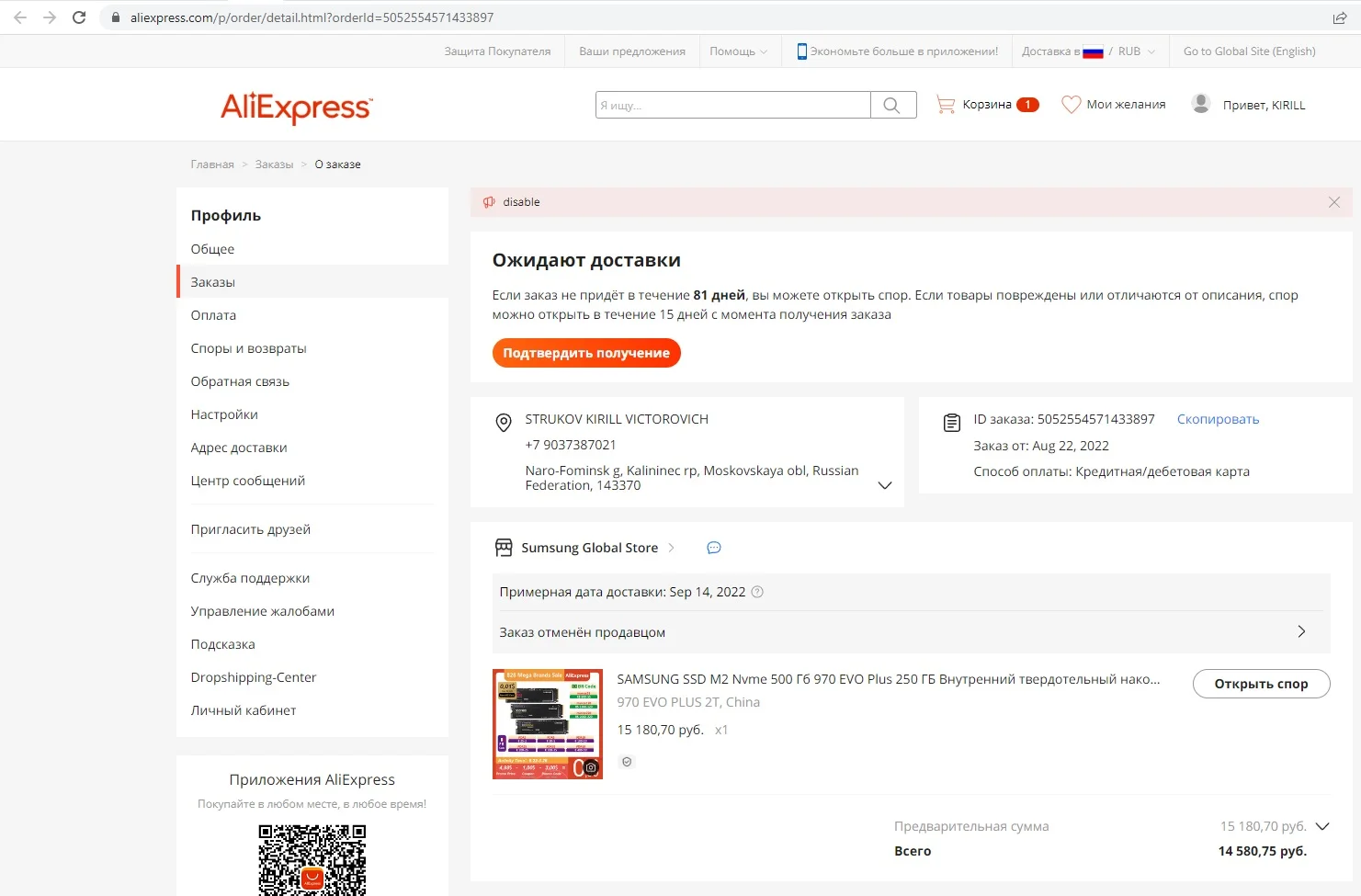The image size is (1361, 896).
Task: Open Пригласить друзей
Action: pos(250,529)
